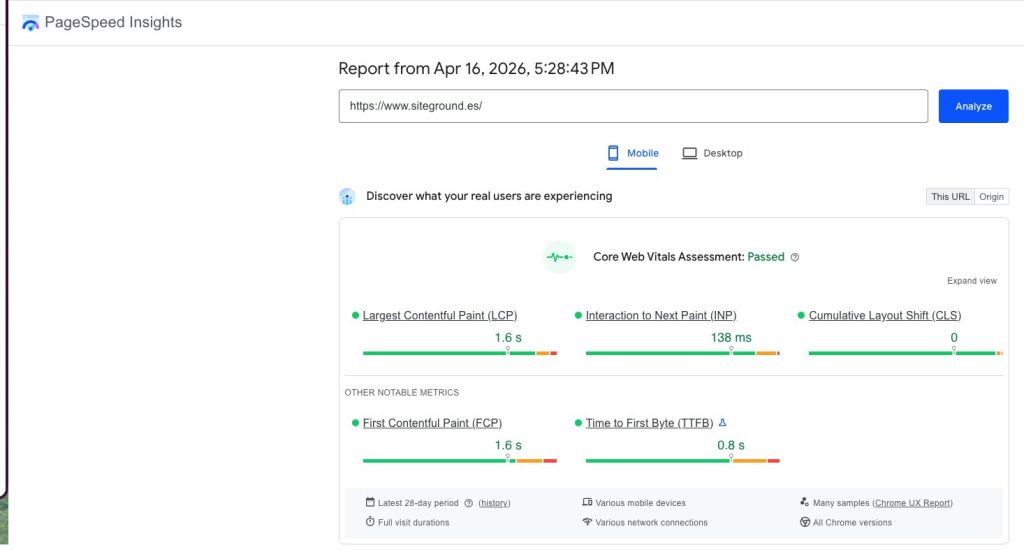Open Time to First Byte (TTFB) link
Screen dimensions: 1024x550
click(x=649, y=423)
